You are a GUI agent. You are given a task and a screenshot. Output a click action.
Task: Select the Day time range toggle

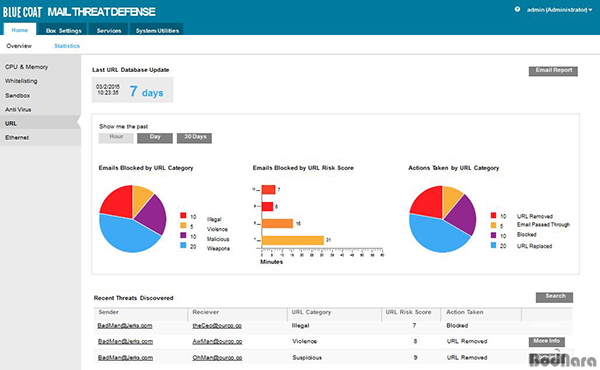pos(155,138)
